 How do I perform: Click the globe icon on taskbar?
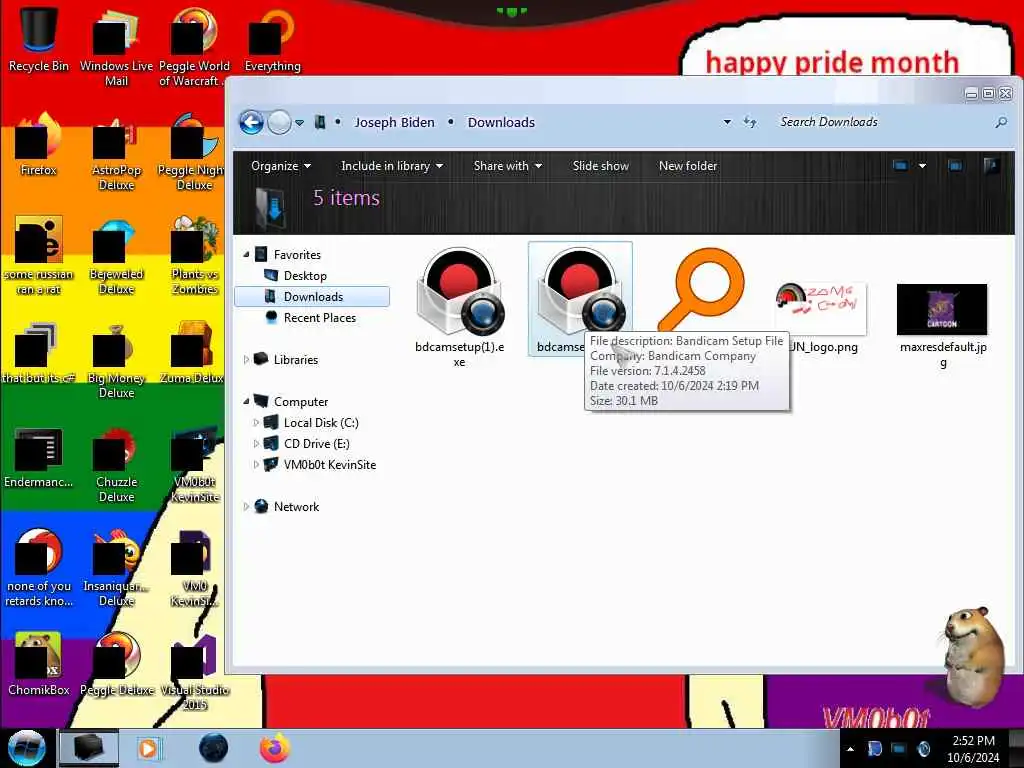[x=213, y=748]
